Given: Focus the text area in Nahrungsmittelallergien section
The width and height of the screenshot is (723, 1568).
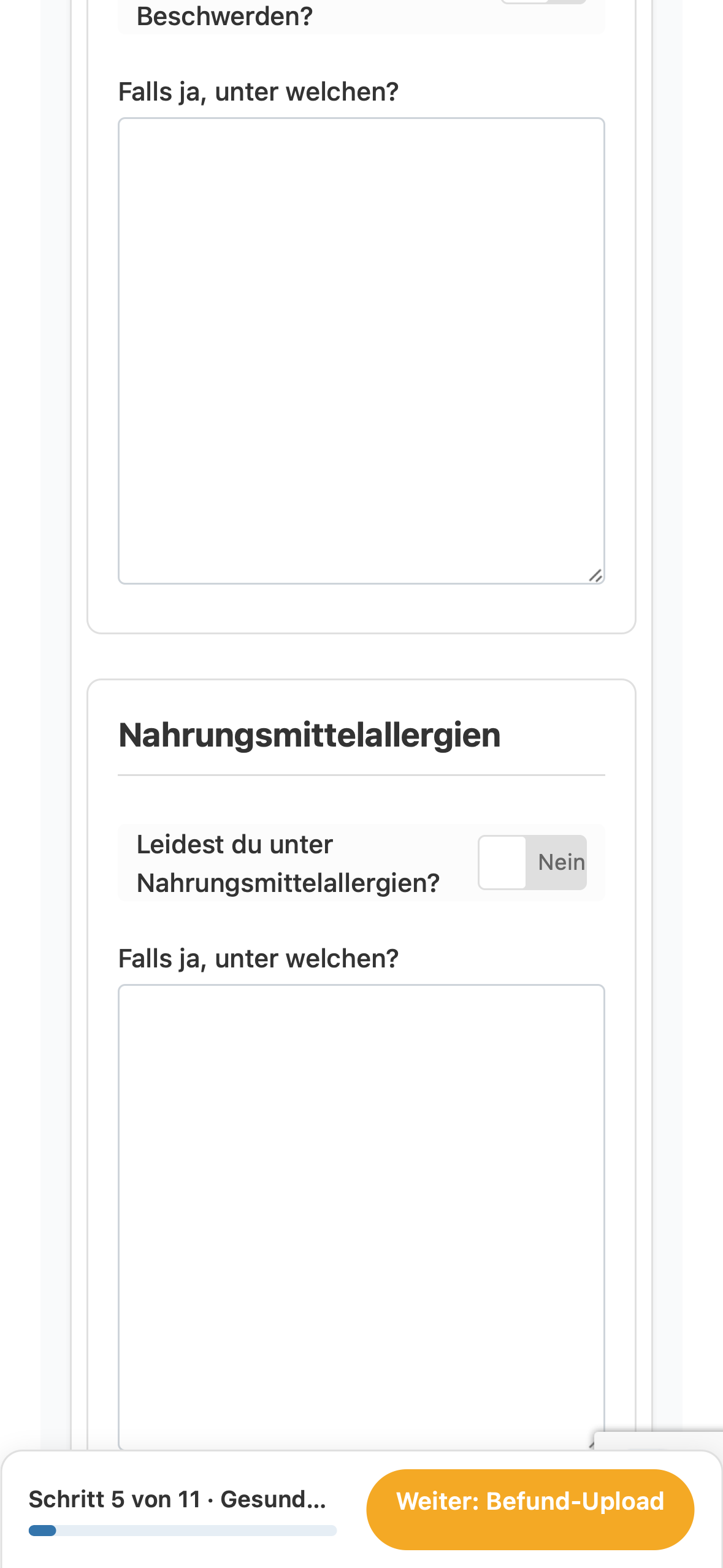Looking at the screenshot, I should (361, 1217).
